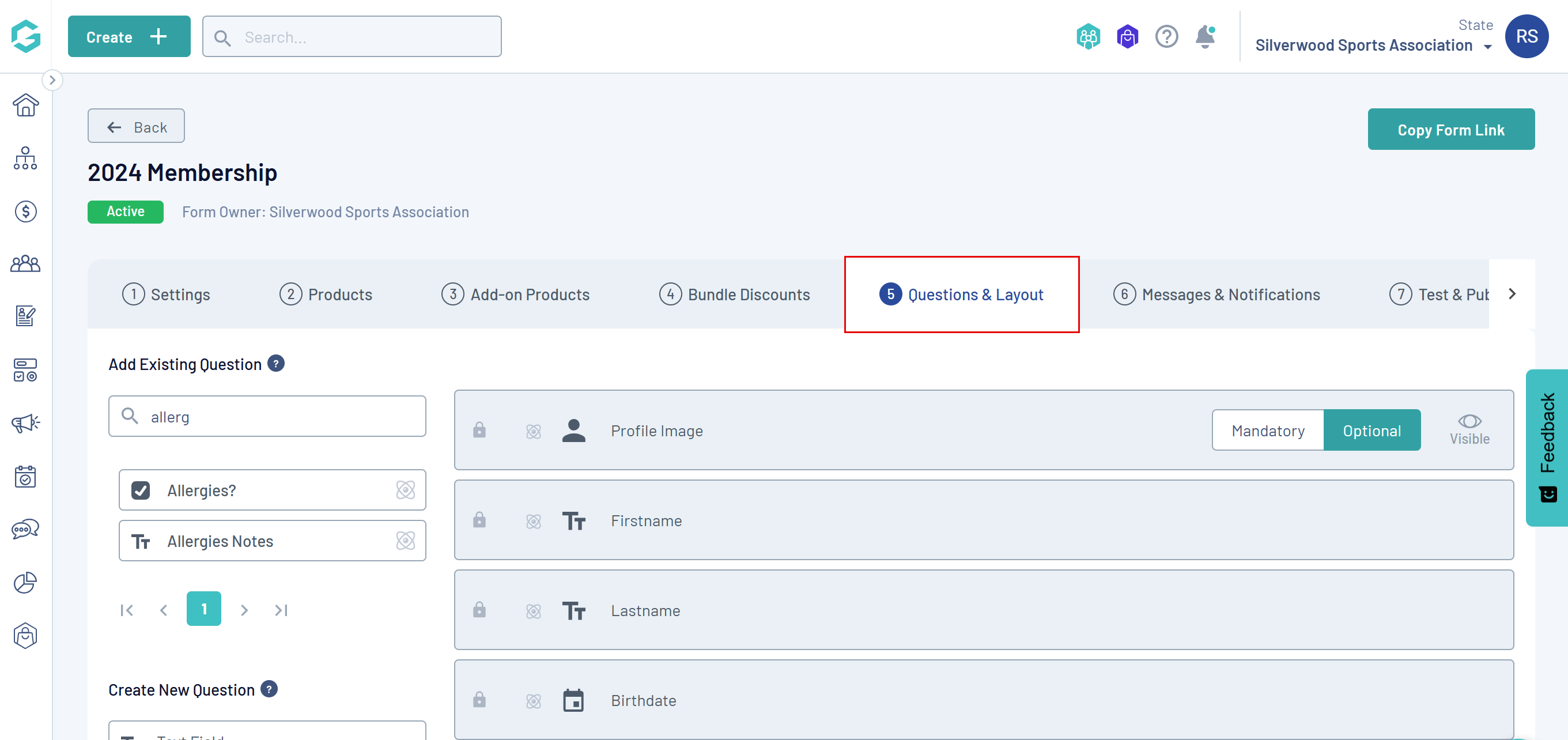This screenshot has height=740, width=1568.
Task: Click the notifications bell icon
Action: coord(1204,37)
